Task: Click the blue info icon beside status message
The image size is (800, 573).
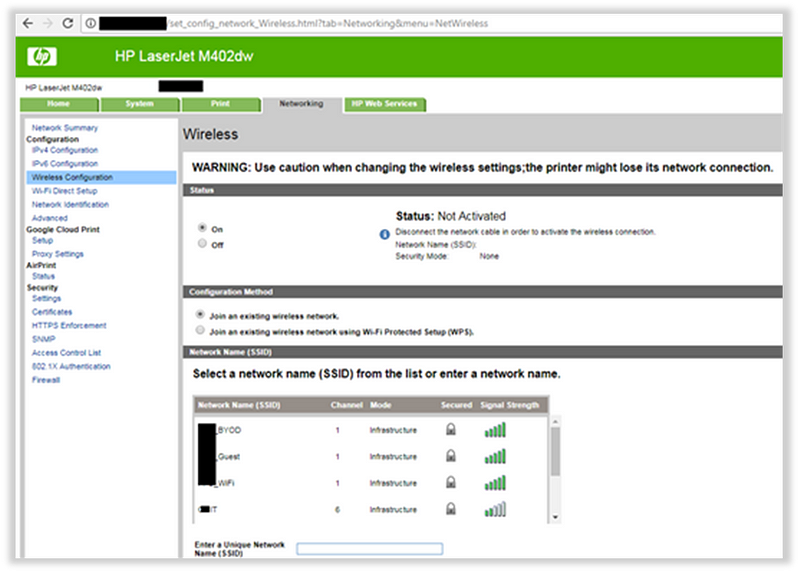Action: point(385,234)
